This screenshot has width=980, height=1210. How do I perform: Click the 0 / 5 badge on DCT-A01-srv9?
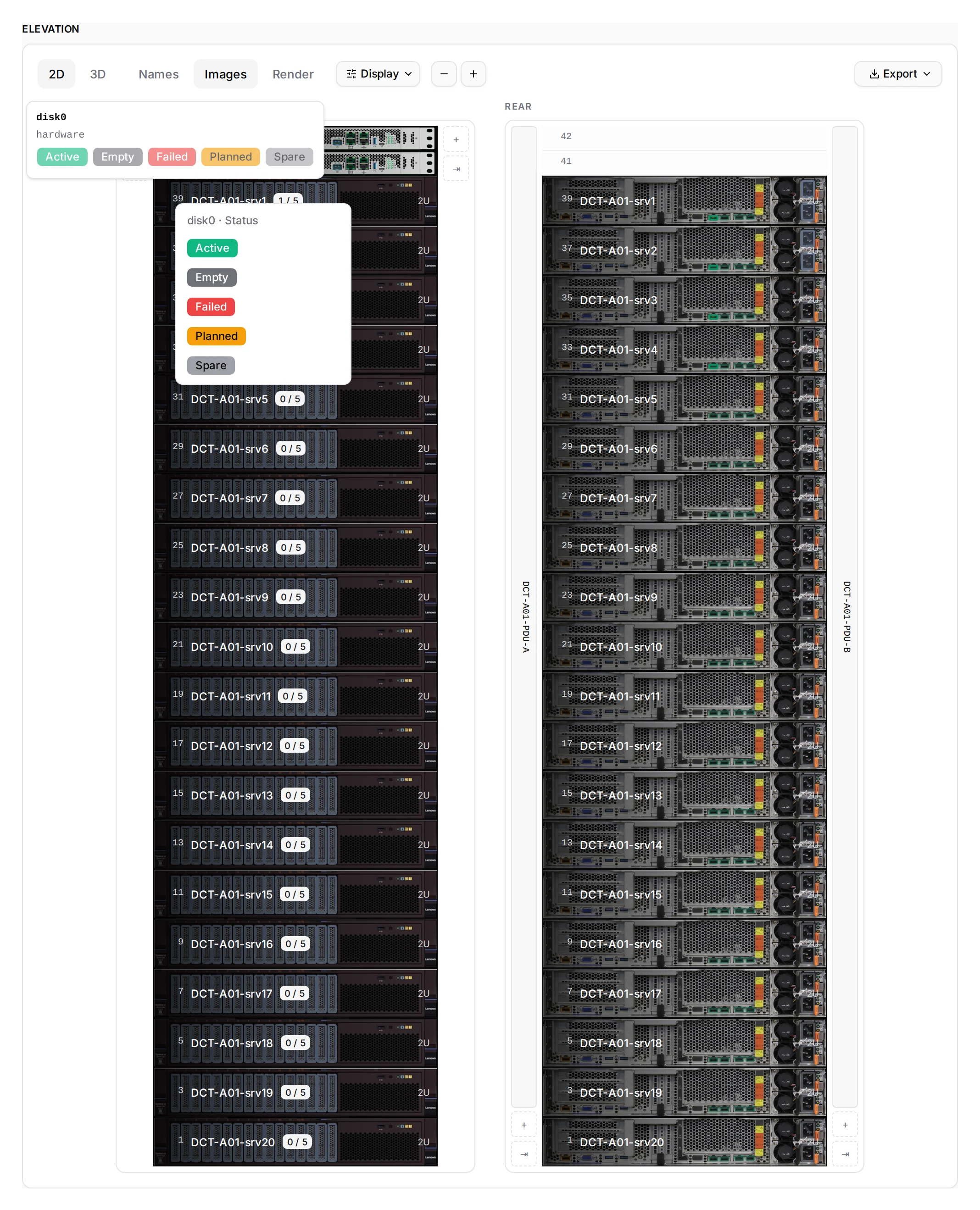pyautogui.click(x=291, y=597)
